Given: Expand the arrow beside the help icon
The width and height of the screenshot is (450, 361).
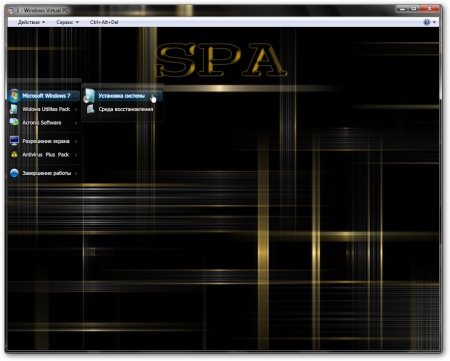Looking at the screenshot, I should (434, 22).
